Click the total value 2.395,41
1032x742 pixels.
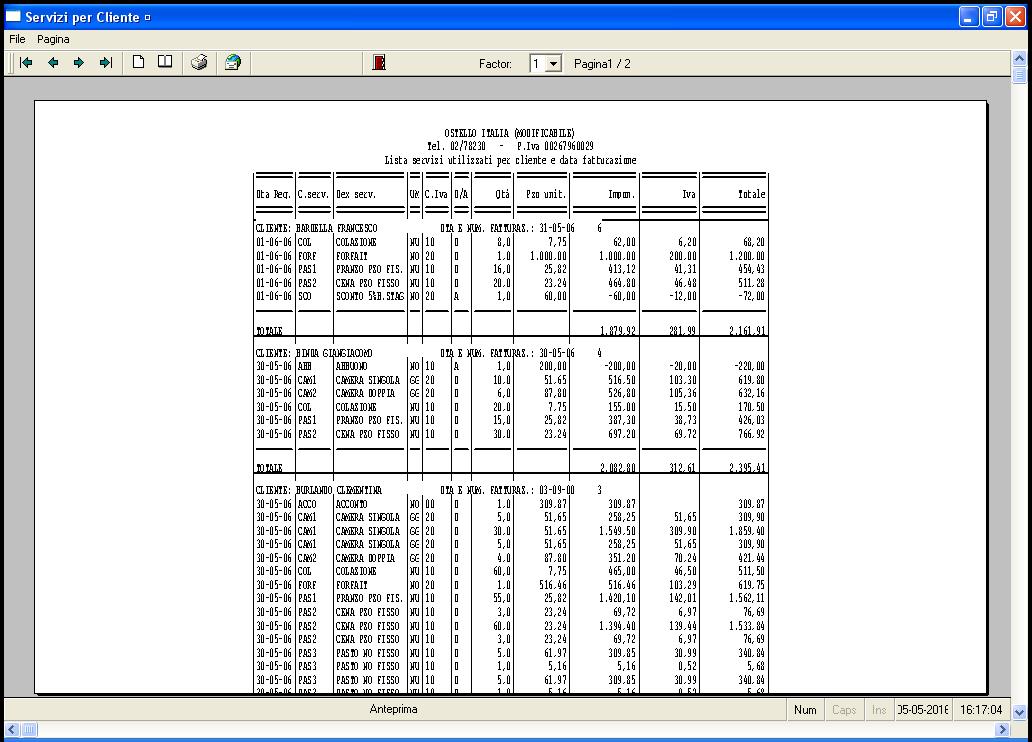point(747,468)
